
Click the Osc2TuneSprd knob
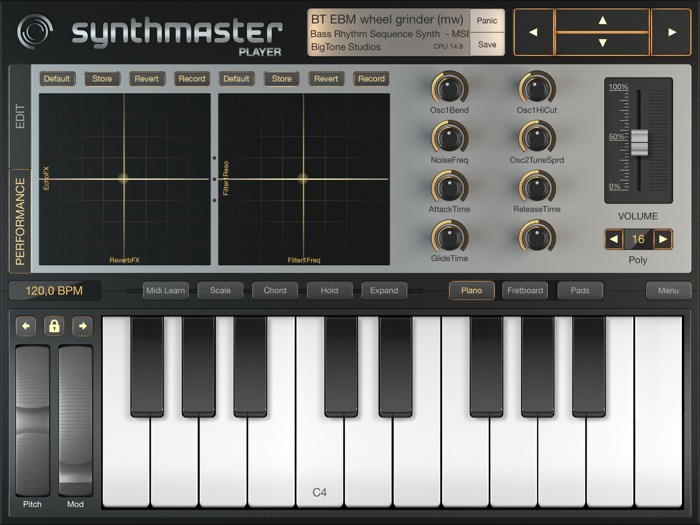[x=537, y=138]
